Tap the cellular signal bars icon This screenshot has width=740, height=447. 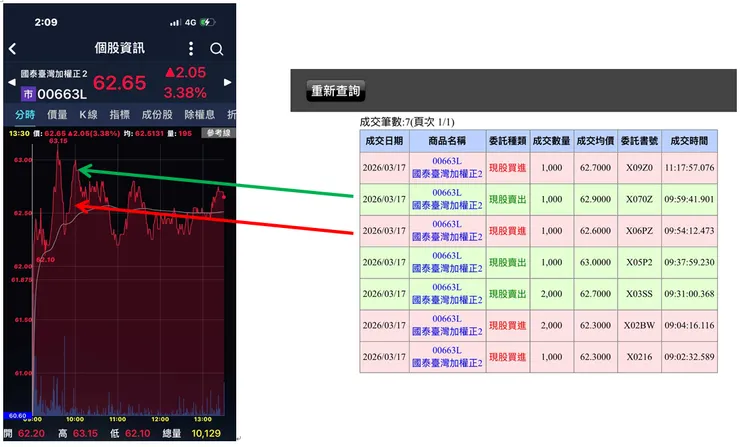coord(176,22)
